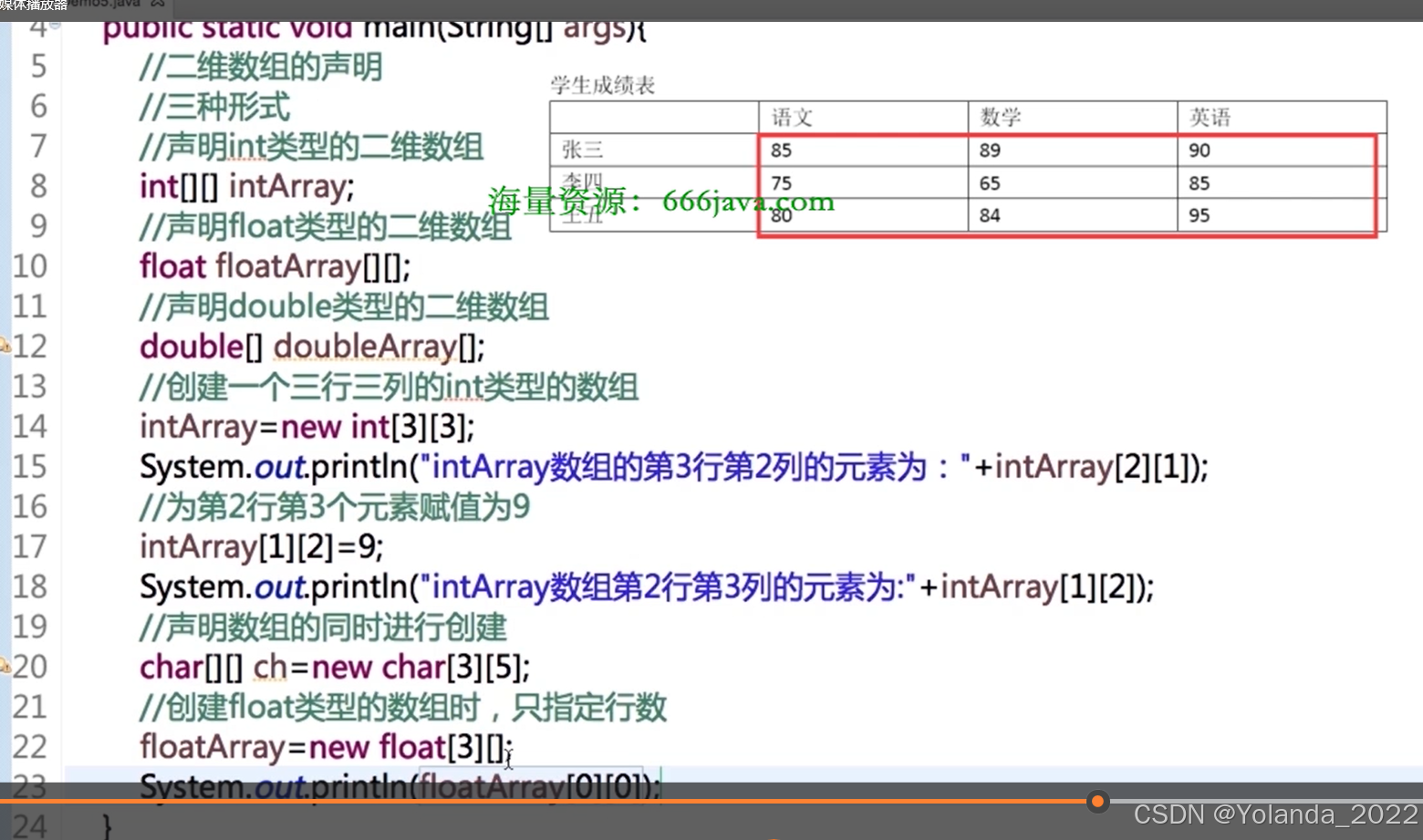Viewport: 1423px width, 840px height.
Task: Click the code 'int[][] intArray;'
Action: coord(246,187)
